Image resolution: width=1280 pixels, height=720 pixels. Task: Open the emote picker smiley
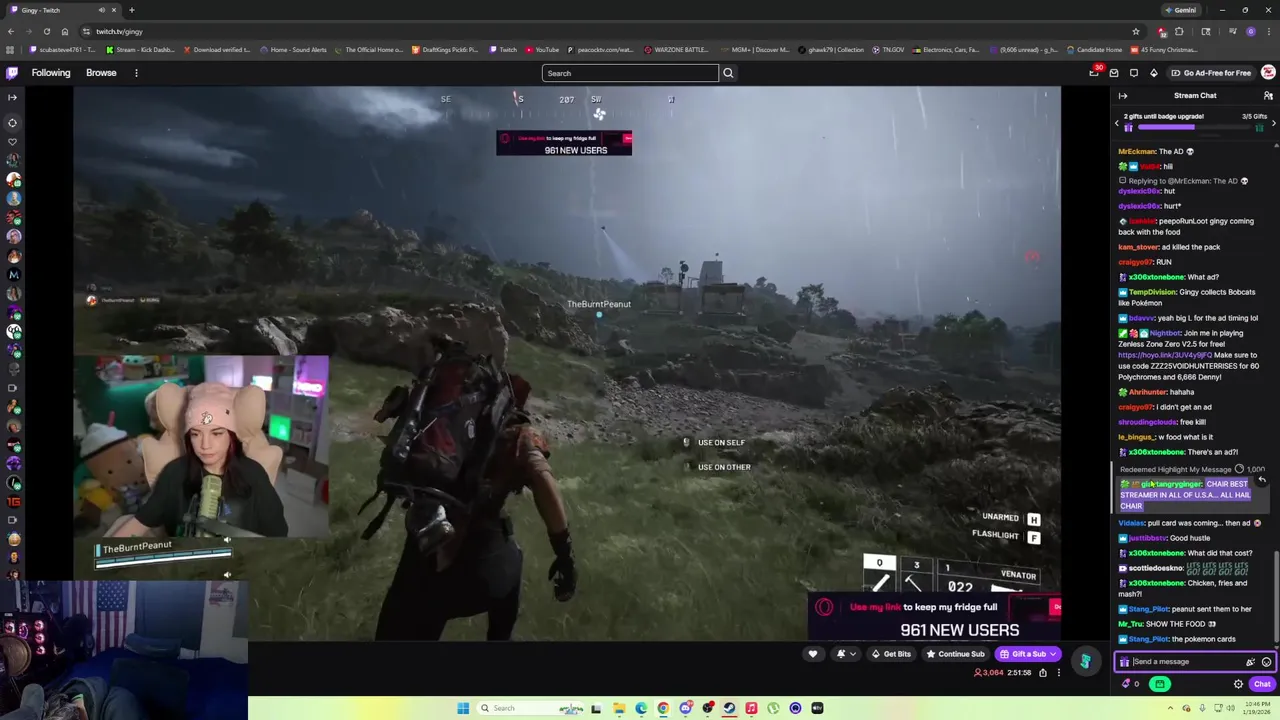click(x=1266, y=662)
